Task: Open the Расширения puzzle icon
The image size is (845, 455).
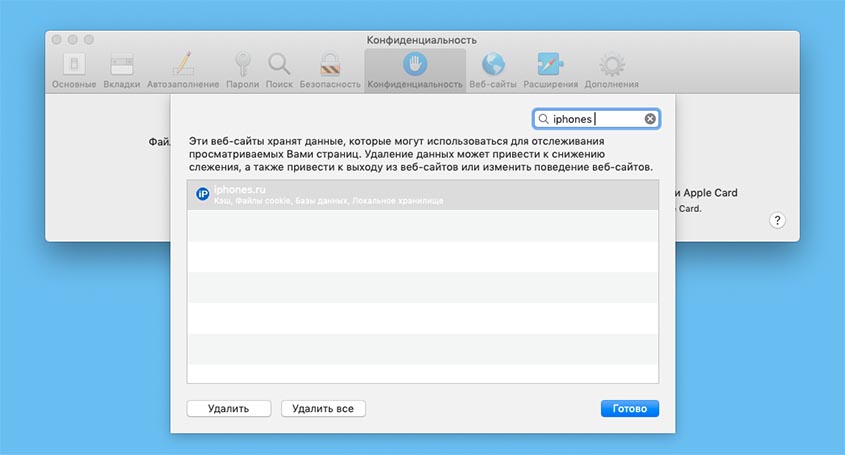Action: pyautogui.click(x=550, y=65)
